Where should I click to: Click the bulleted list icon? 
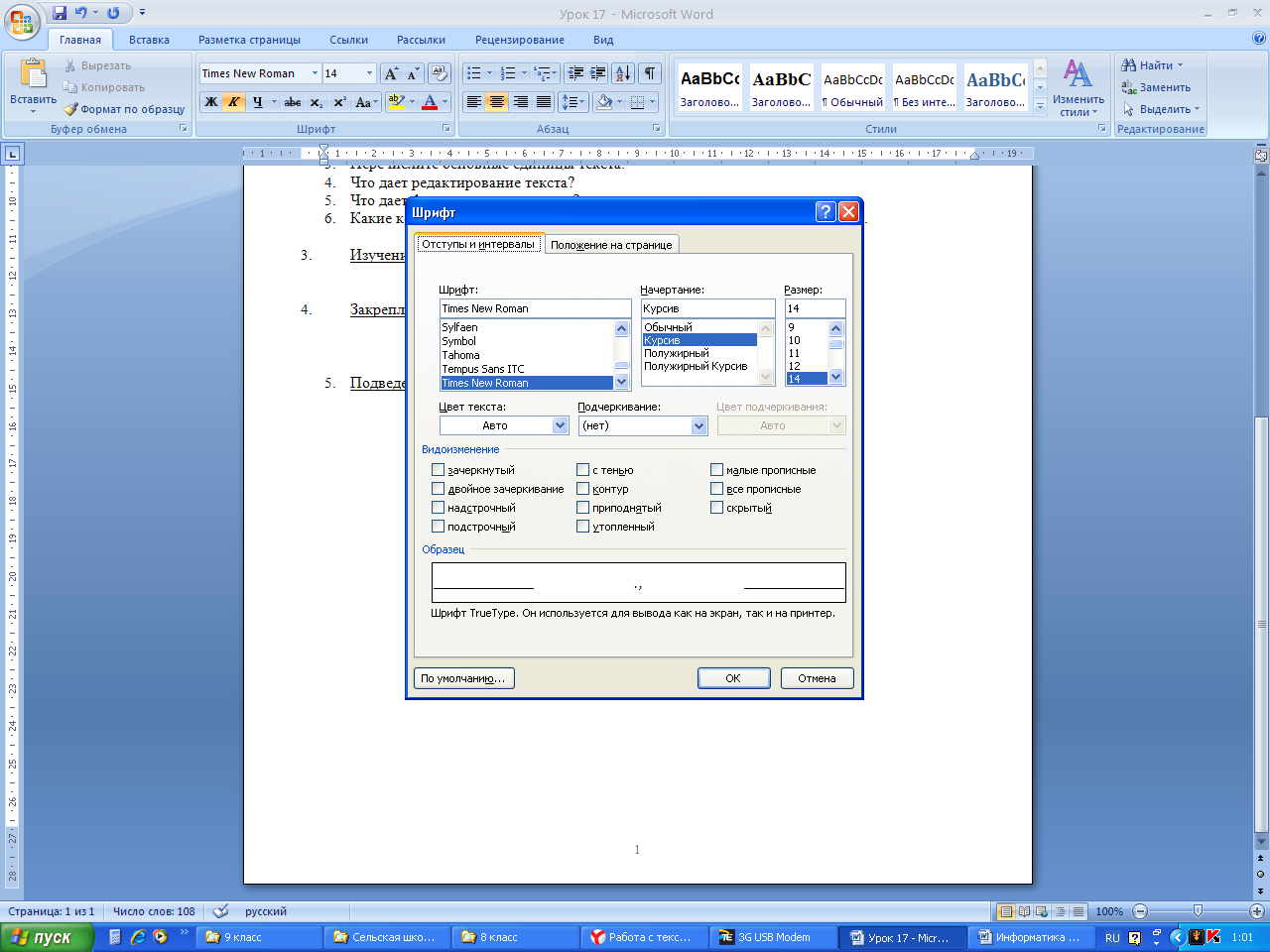point(474,73)
